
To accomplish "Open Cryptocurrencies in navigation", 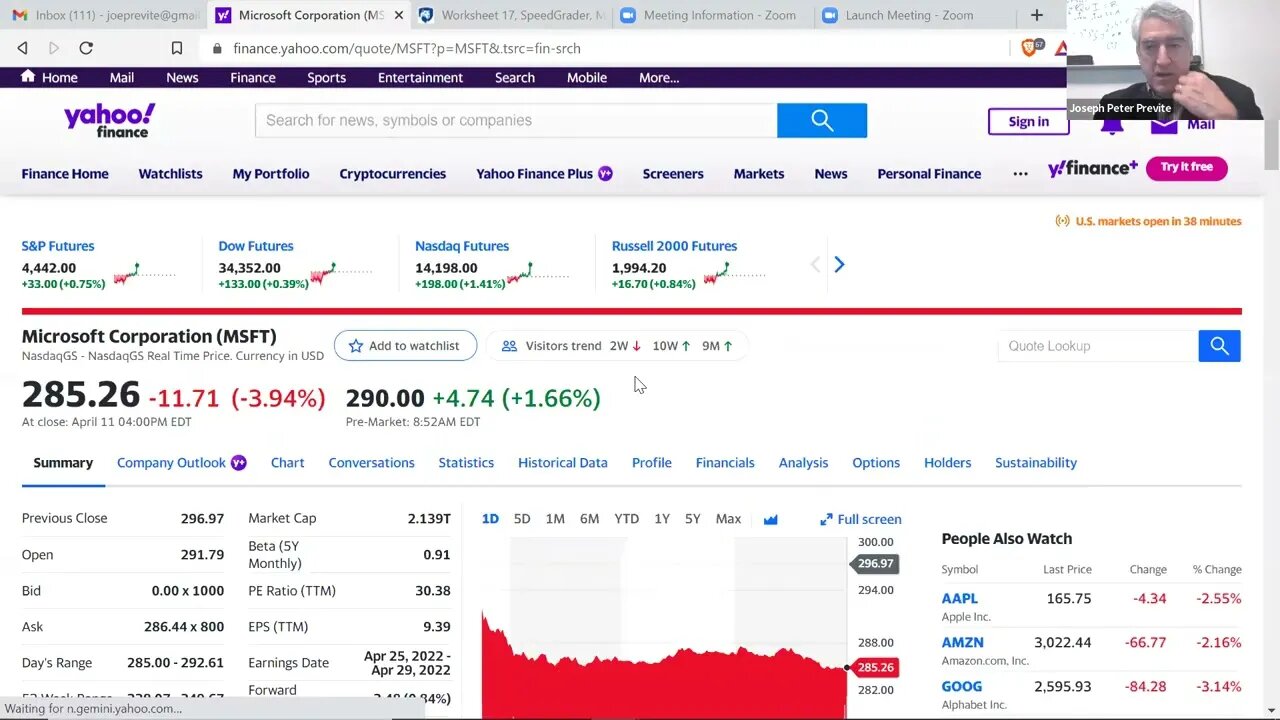I will [x=393, y=174].
